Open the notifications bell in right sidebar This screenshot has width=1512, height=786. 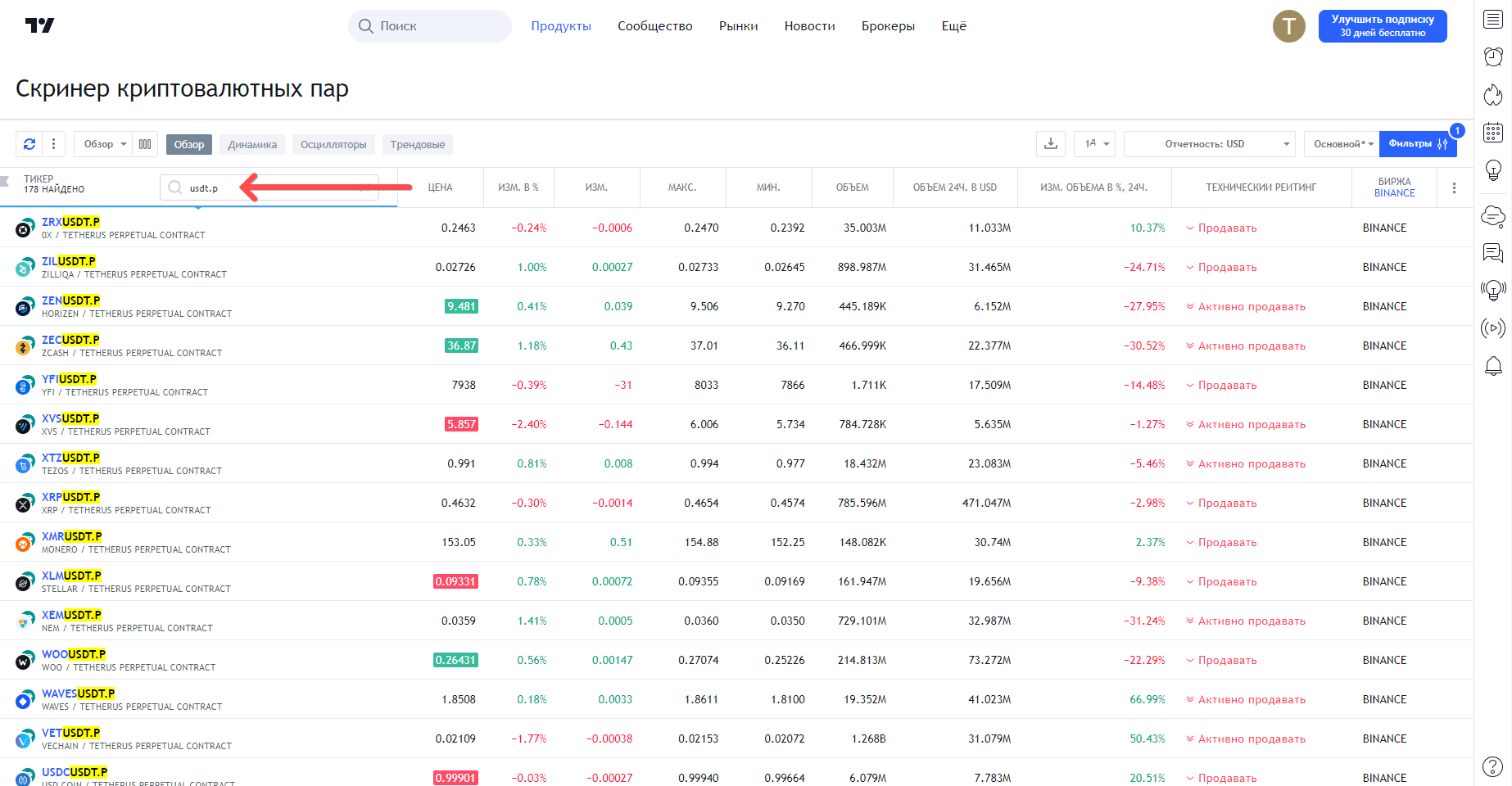tap(1493, 366)
